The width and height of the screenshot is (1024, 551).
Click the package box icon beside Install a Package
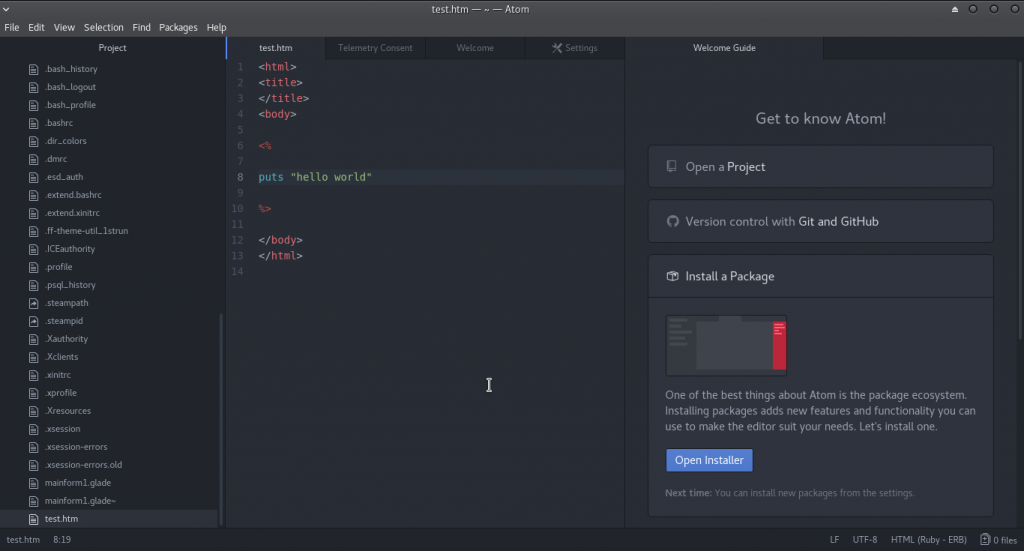673,276
